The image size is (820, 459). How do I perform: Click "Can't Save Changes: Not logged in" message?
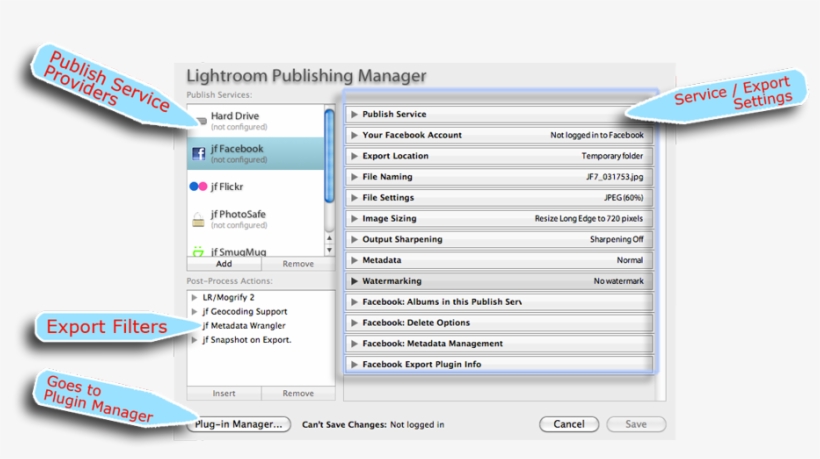click(373, 424)
